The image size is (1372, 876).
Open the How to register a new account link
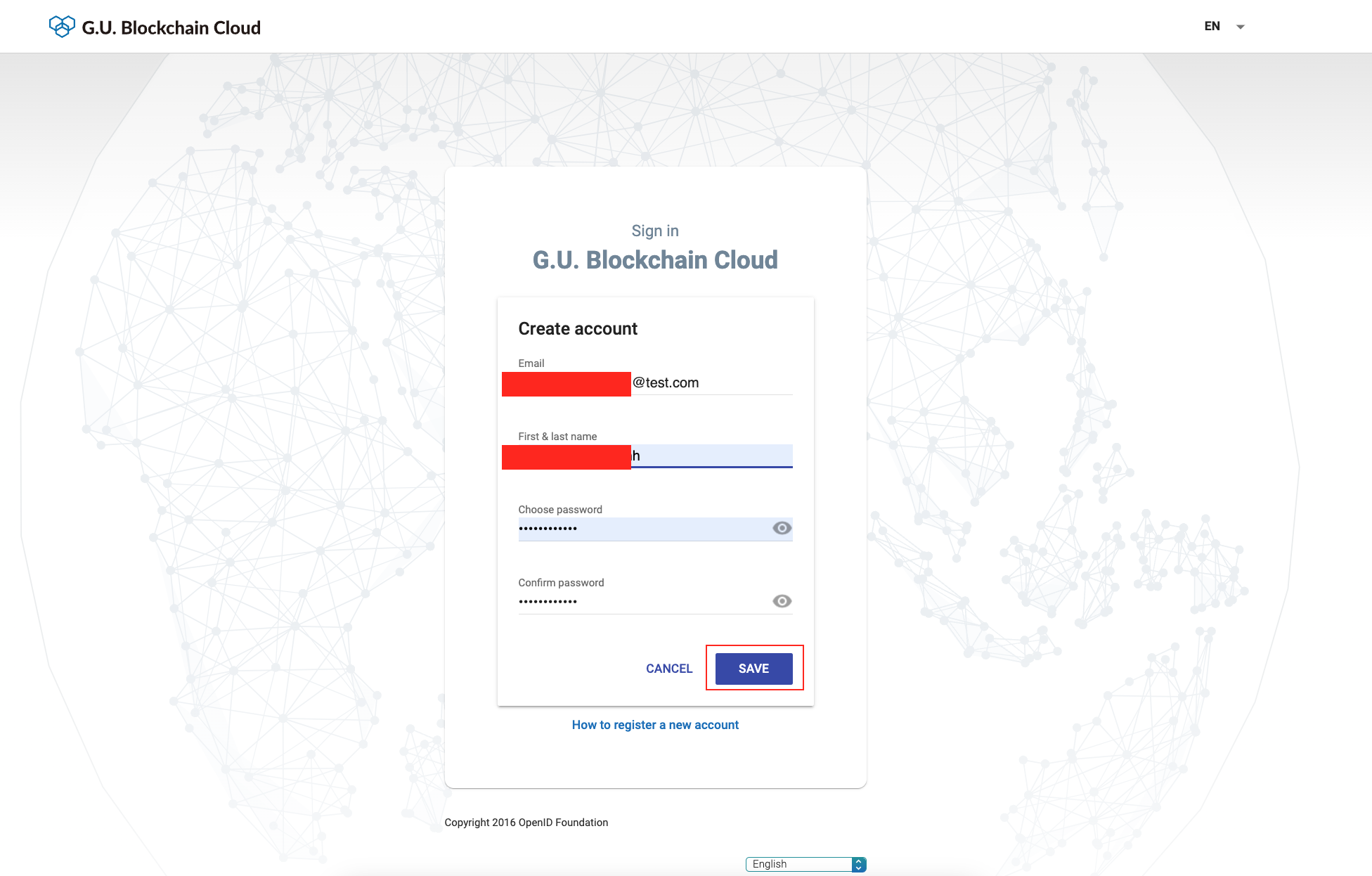(655, 725)
